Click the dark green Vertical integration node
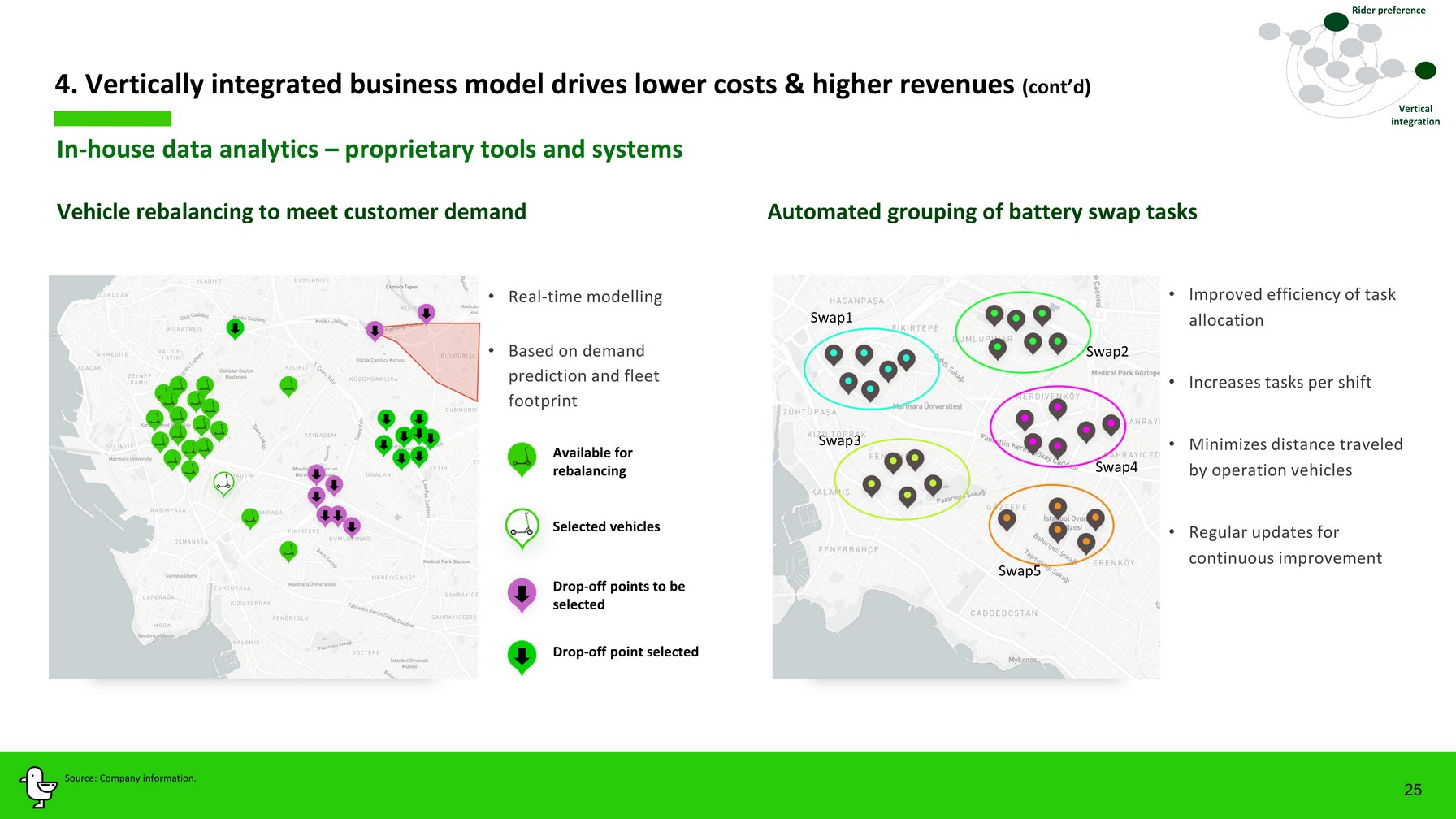The image size is (1456, 819). coord(1425,71)
